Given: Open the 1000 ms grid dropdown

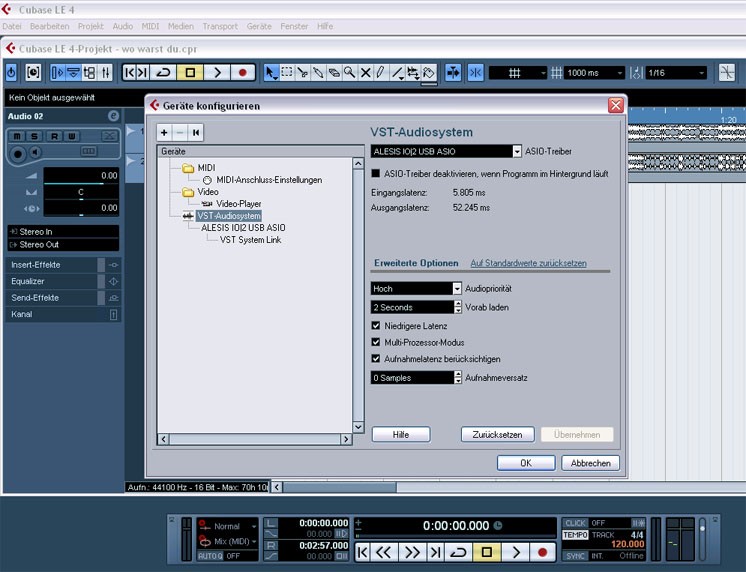Looking at the screenshot, I should point(594,73).
